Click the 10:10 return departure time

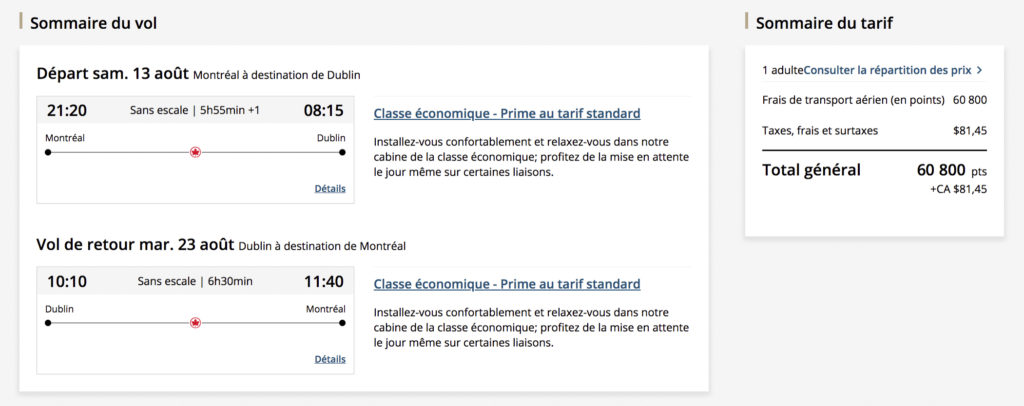(x=66, y=281)
